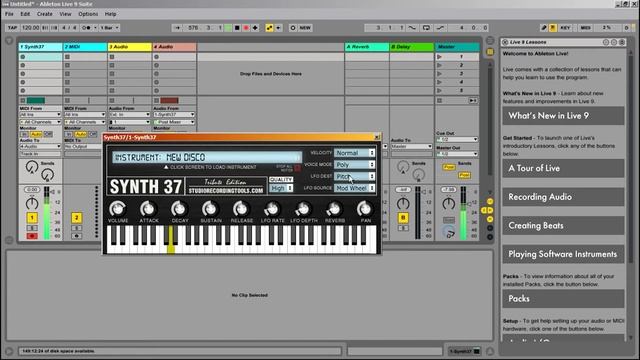This screenshot has width=640, height=360.
Task: Open the Cue Out dropdown
Action: coord(457,139)
